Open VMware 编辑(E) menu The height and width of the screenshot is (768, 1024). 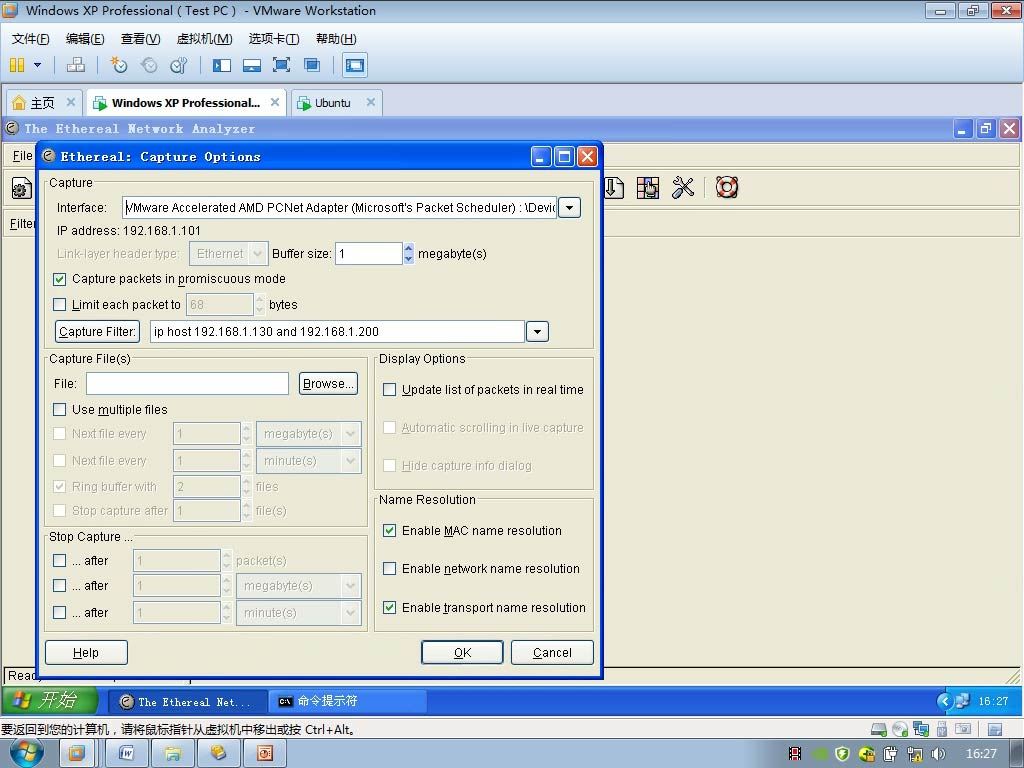(85, 39)
